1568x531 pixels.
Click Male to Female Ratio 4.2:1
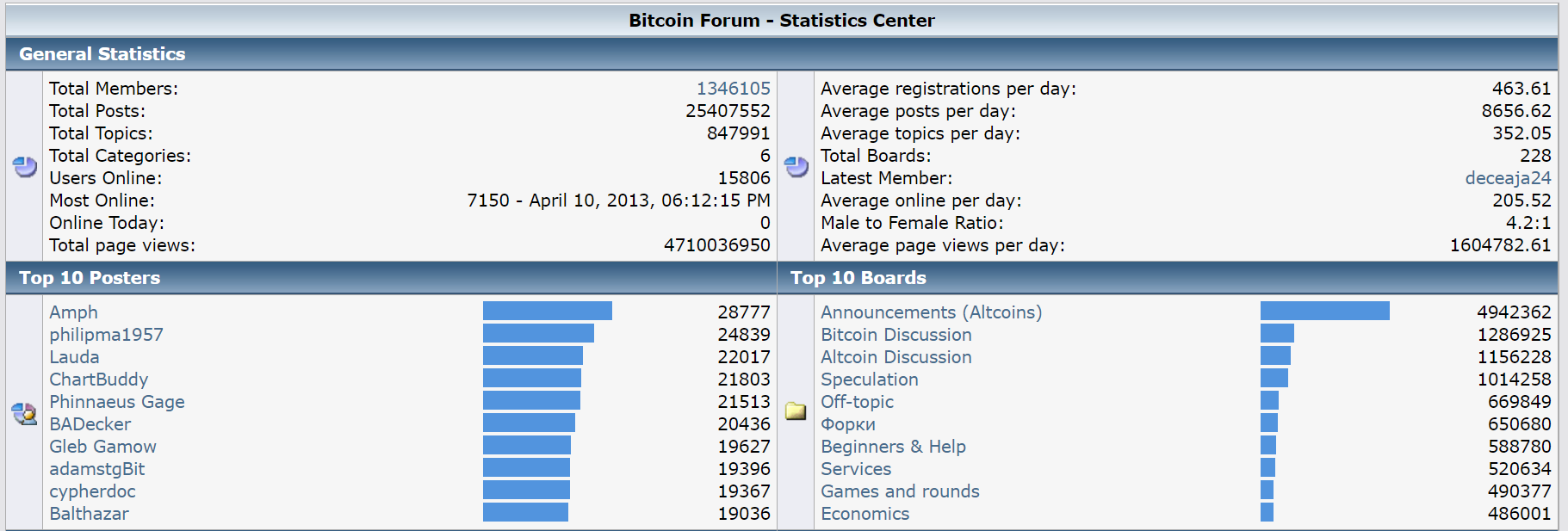[1528, 223]
